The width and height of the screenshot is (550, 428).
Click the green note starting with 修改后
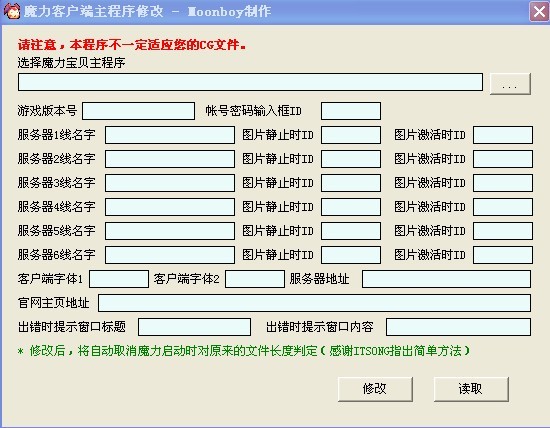click(x=243, y=351)
